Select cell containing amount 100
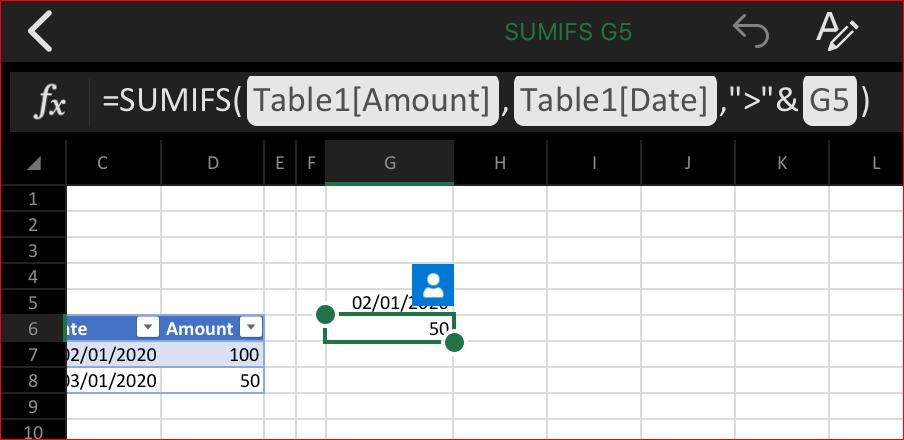 (213, 355)
